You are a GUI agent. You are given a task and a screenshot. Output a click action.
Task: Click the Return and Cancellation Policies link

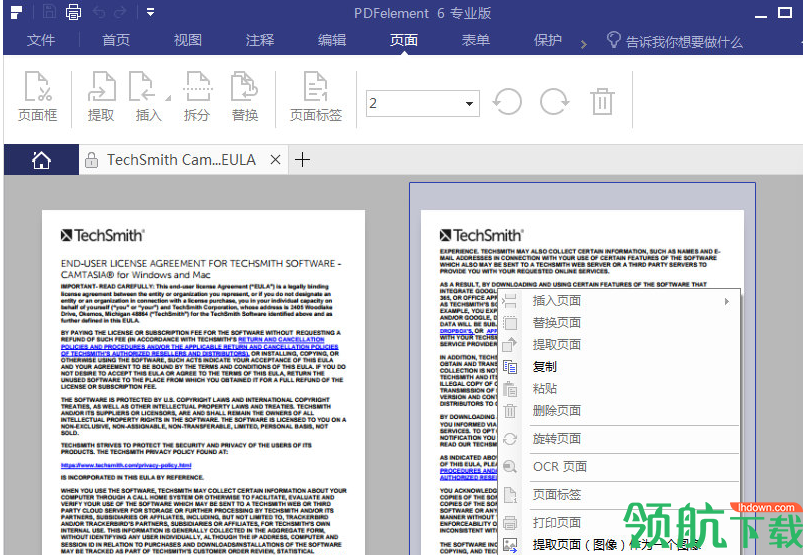coord(200,347)
